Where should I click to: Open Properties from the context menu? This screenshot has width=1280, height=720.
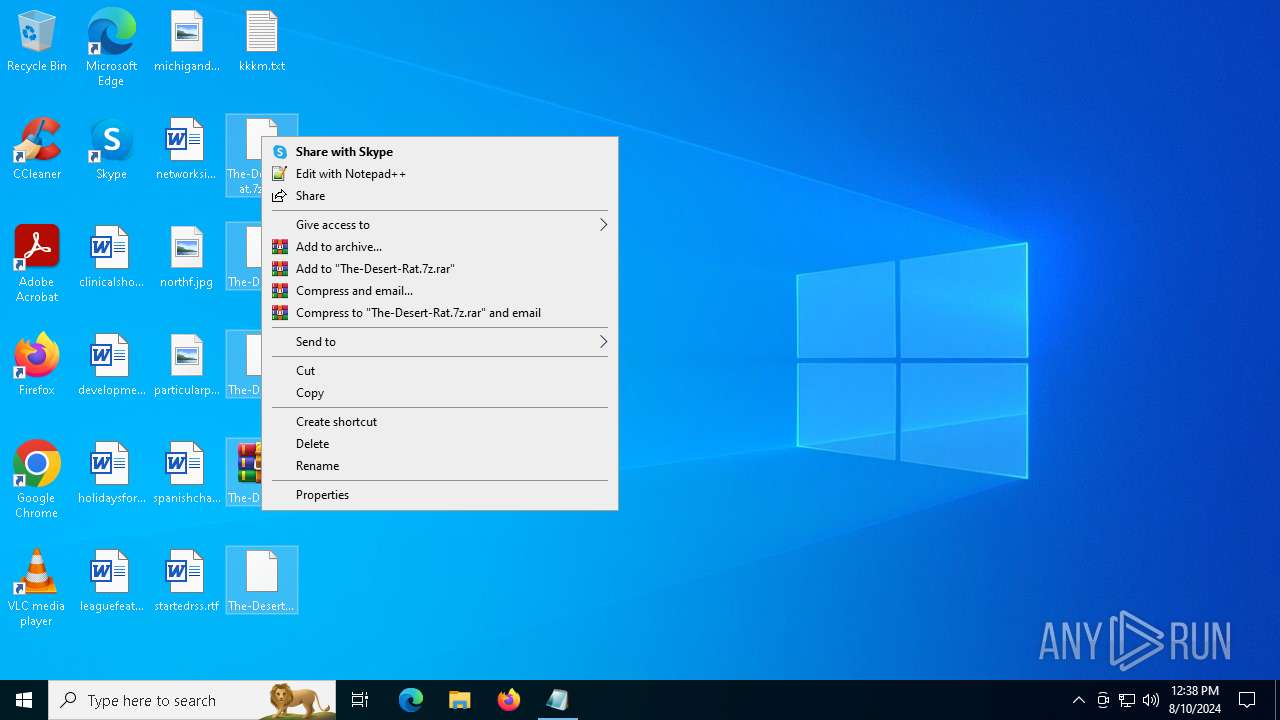(x=440, y=495)
